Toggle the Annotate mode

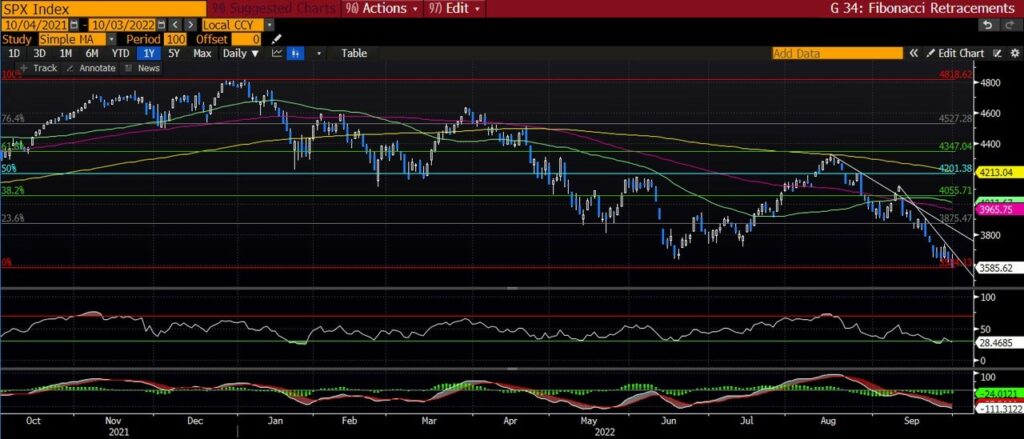(92, 68)
